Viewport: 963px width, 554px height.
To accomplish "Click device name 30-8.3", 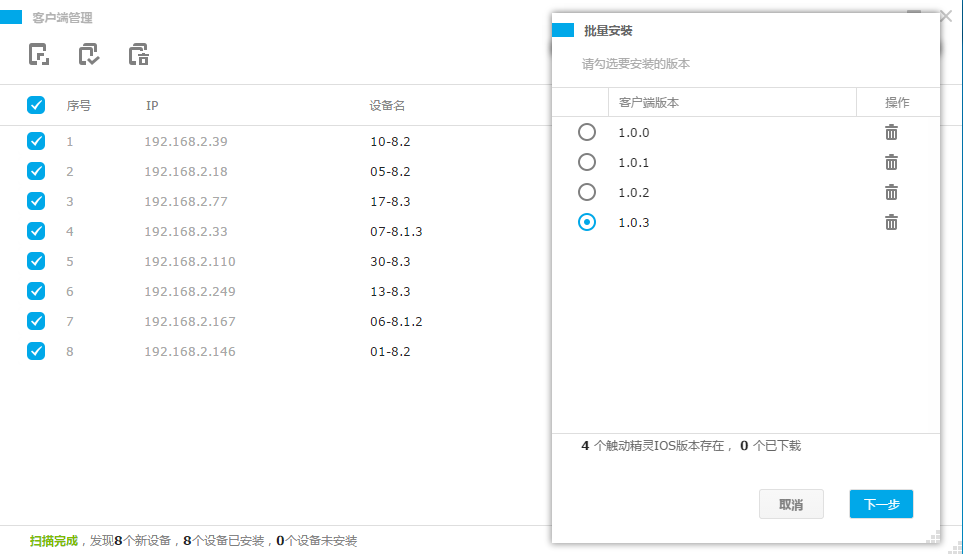I will [390, 262].
